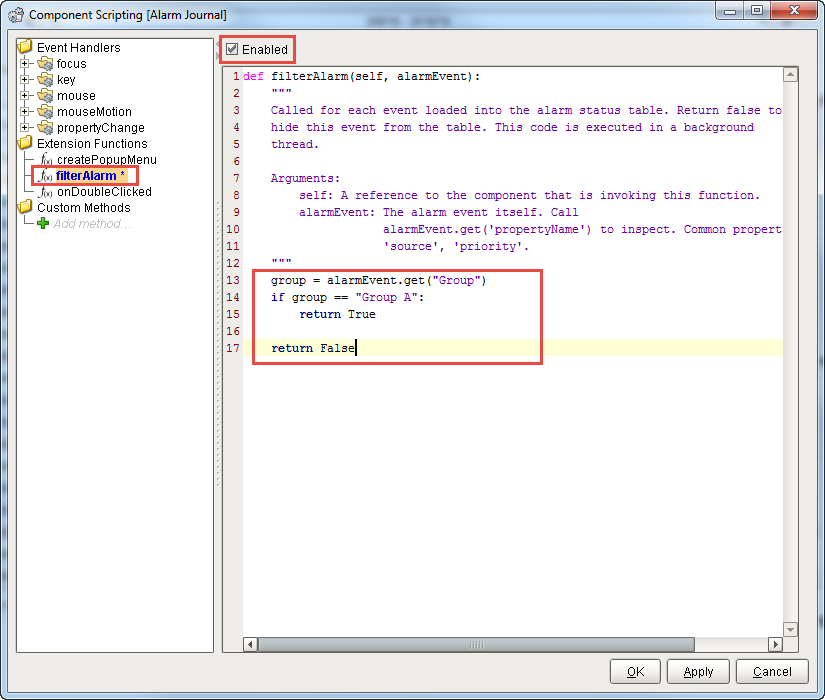Viewport: 825px width, 700px height.
Task: Click the Apply button
Action: click(x=698, y=672)
